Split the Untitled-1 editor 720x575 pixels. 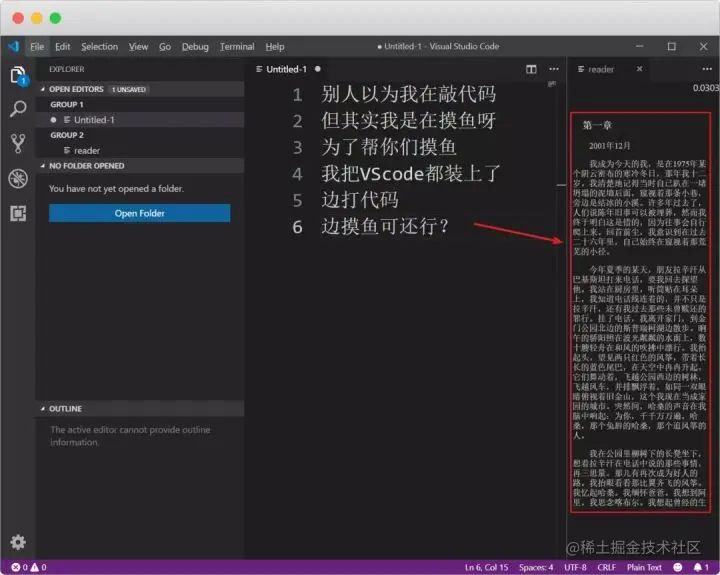(531, 69)
